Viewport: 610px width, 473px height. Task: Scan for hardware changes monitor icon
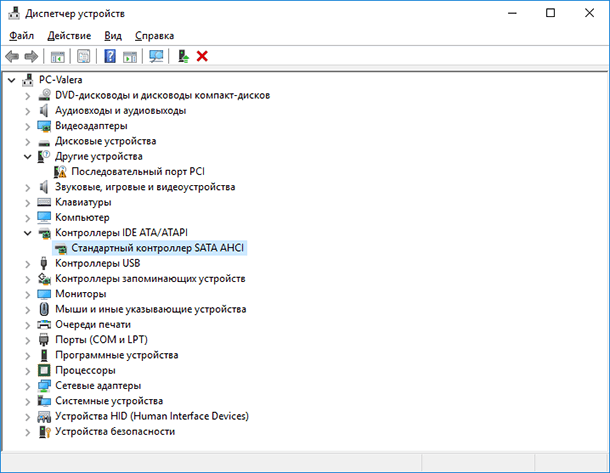coord(156,56)
